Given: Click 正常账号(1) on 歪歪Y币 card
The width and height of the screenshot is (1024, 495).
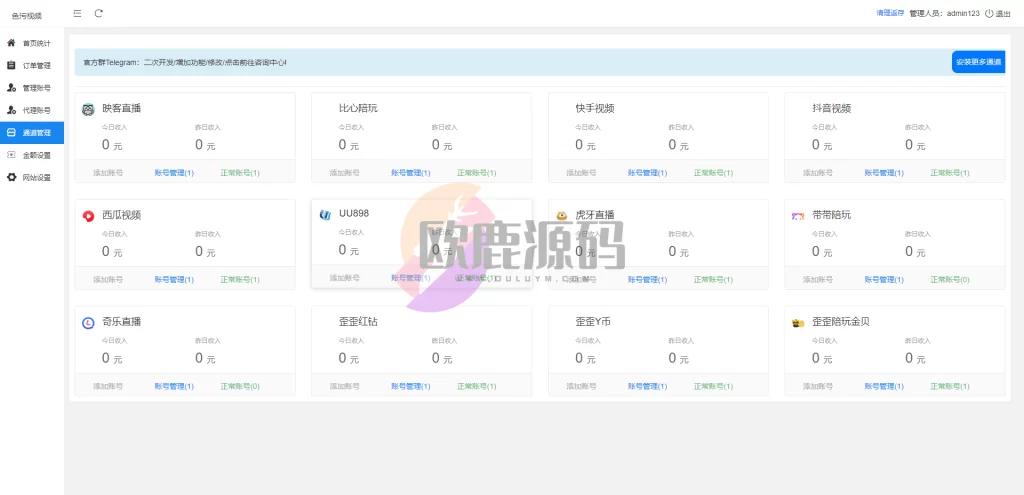Looking at the screenshot, I should [x=713, y=386].
